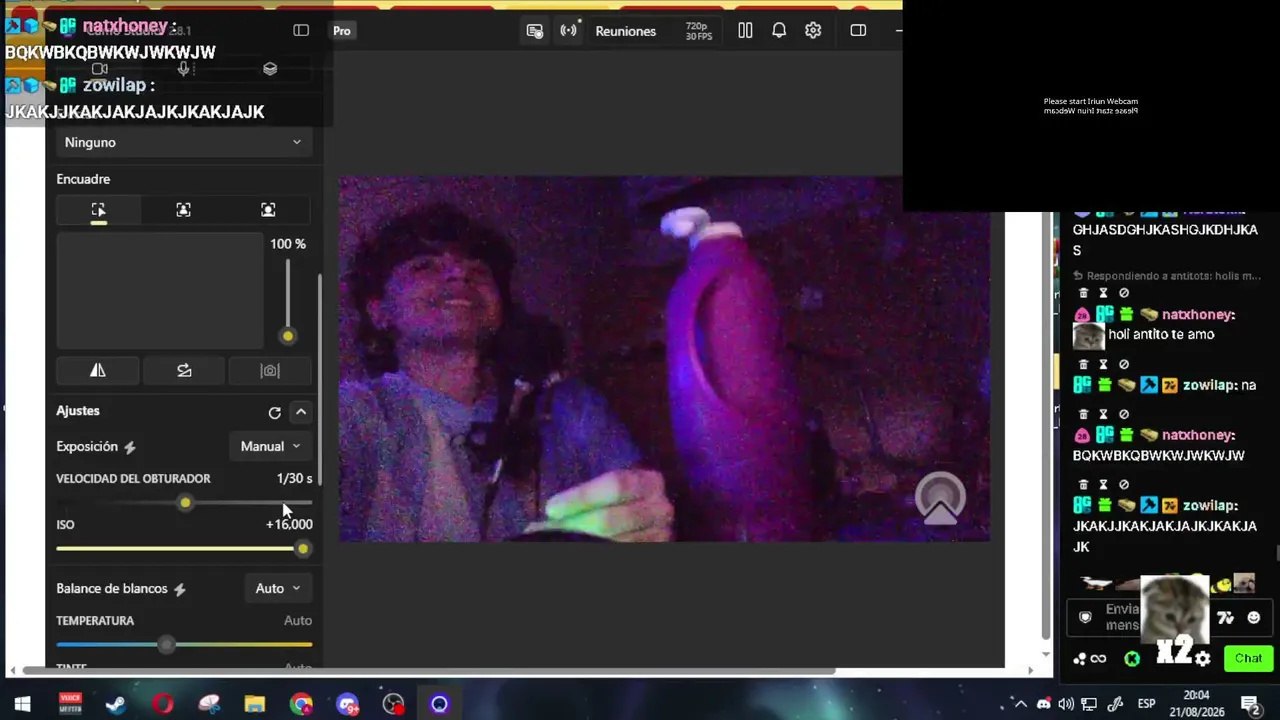Open Camo settings gear
Image resolution: width=1280 pixels, height=720 pixels.
pos(813,30)
